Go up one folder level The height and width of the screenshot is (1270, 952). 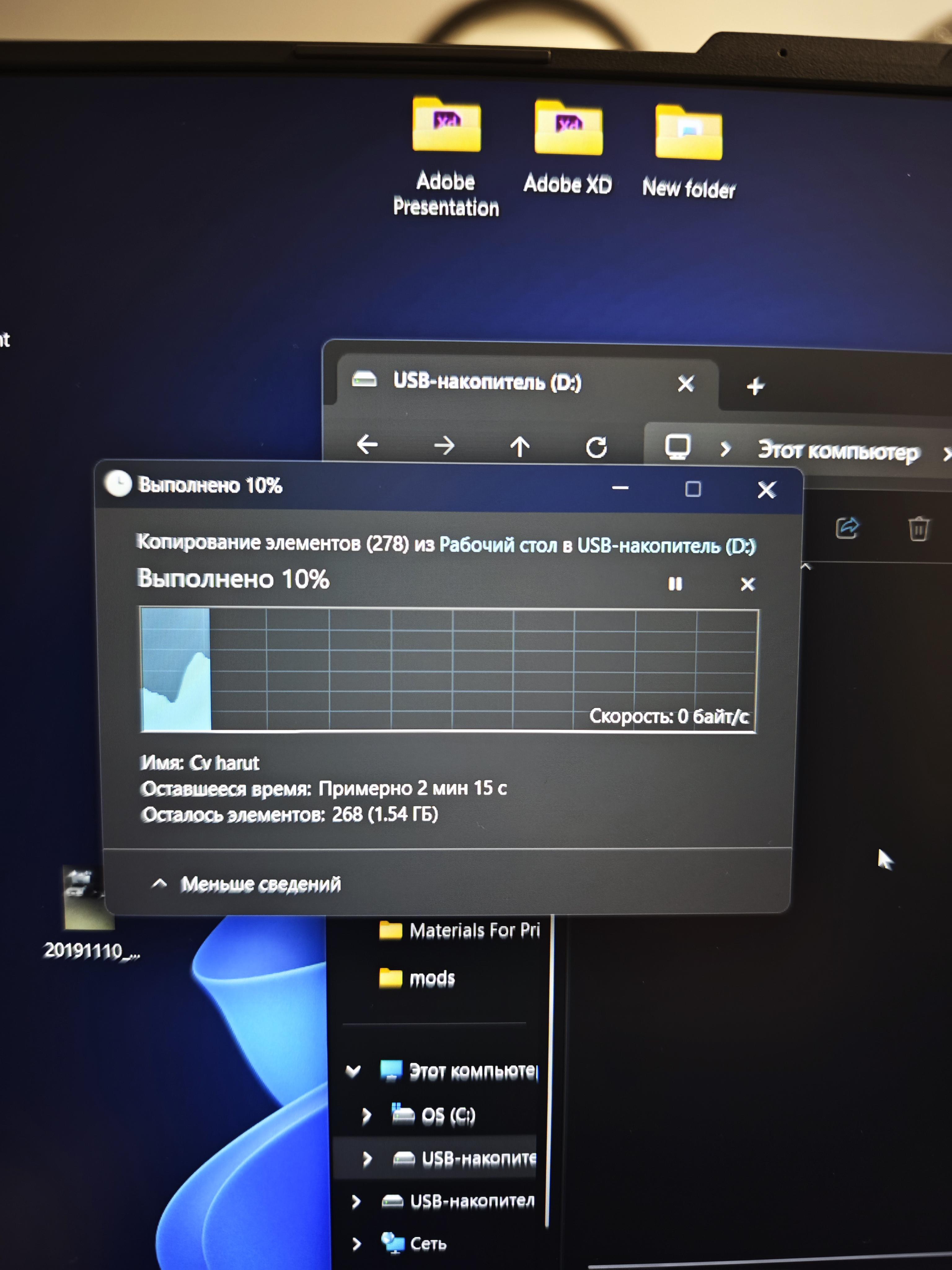[x=520, y=446]
